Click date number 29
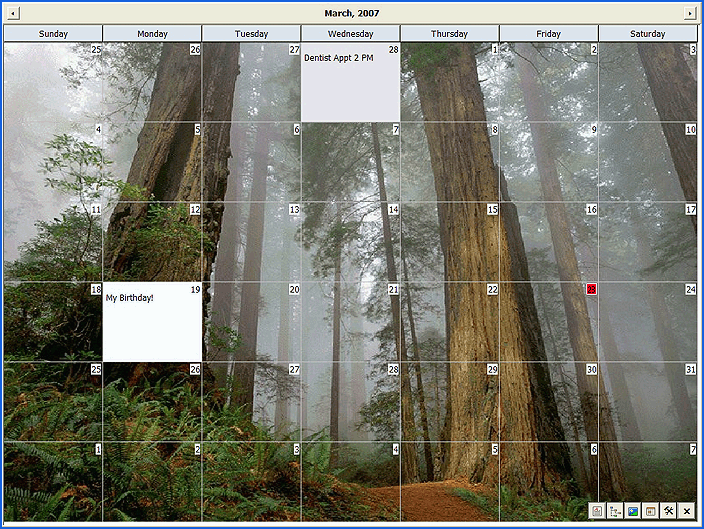Image resolution: width=704 pixels, height=529 pixels. tap(493, 370)
